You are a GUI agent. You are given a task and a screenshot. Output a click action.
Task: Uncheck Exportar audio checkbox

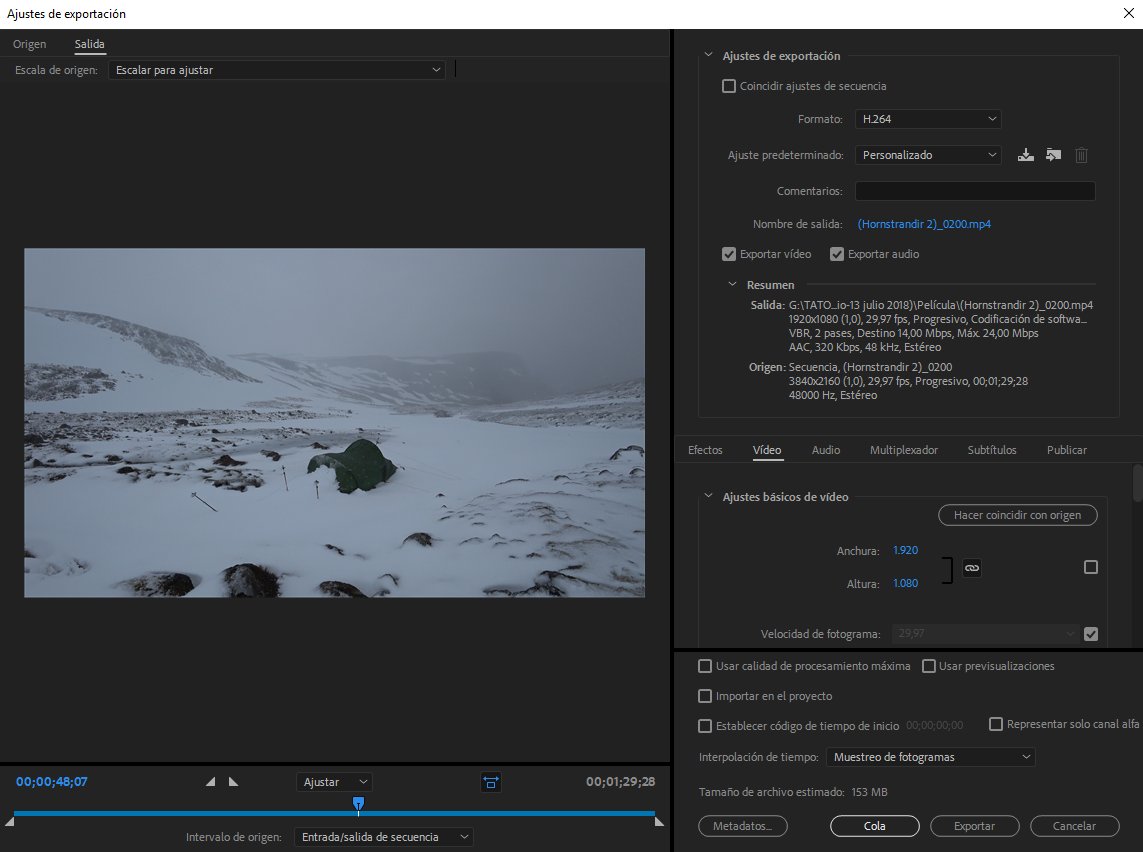coord(836,254)
